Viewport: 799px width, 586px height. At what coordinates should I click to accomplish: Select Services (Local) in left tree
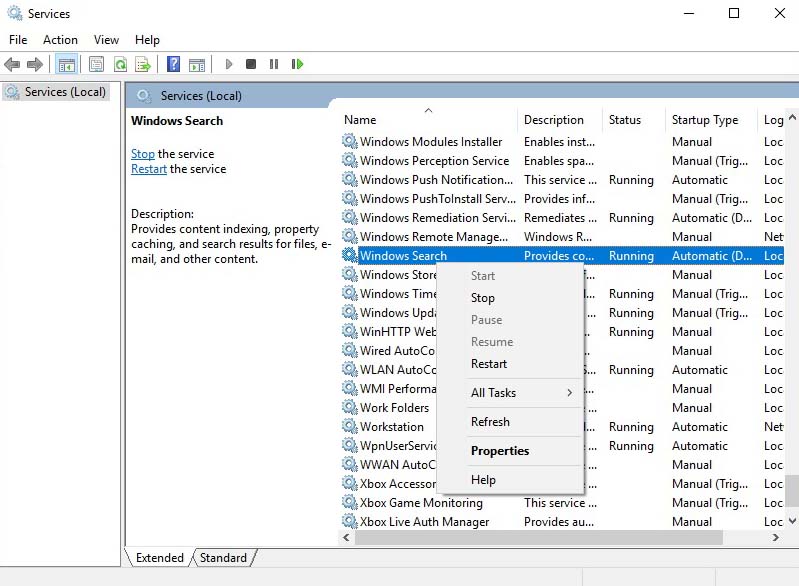[x=56, y=92]
